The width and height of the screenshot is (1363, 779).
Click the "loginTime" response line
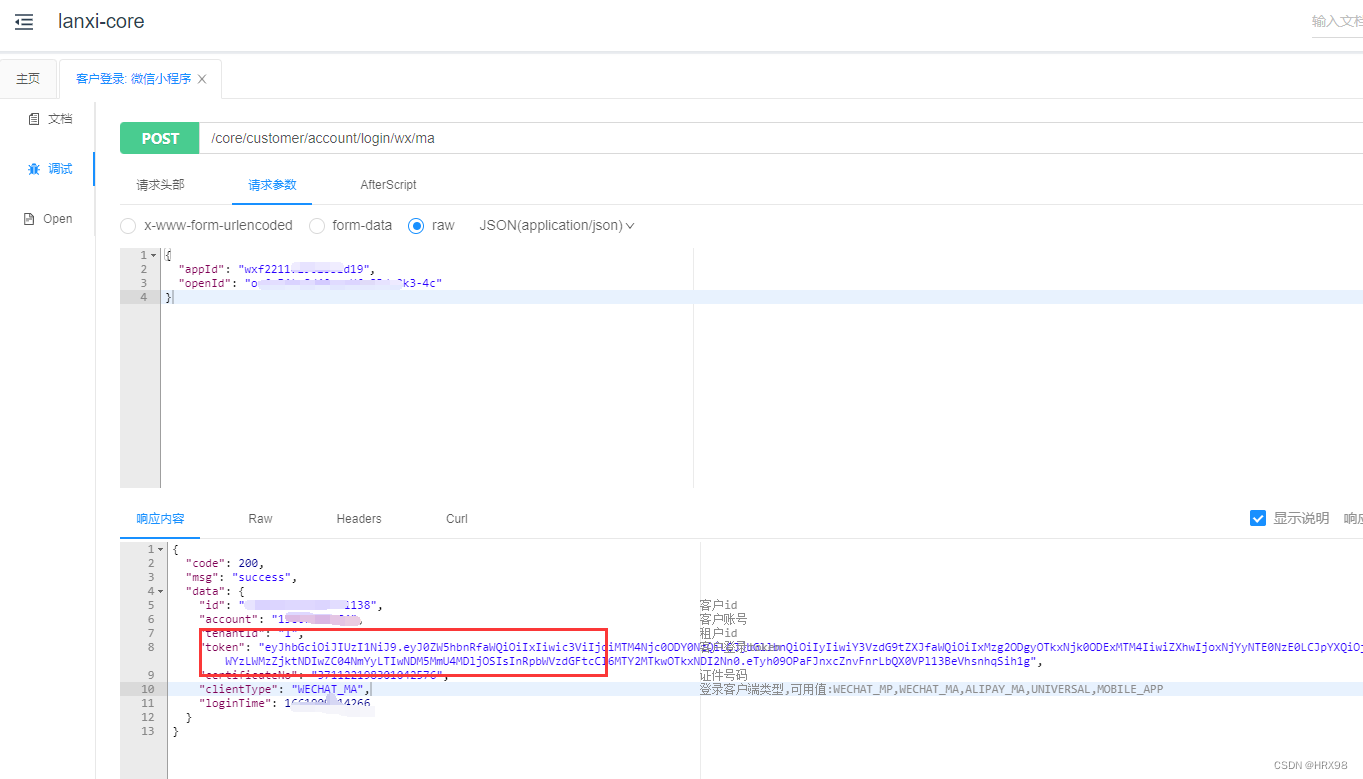click(284, 703)
